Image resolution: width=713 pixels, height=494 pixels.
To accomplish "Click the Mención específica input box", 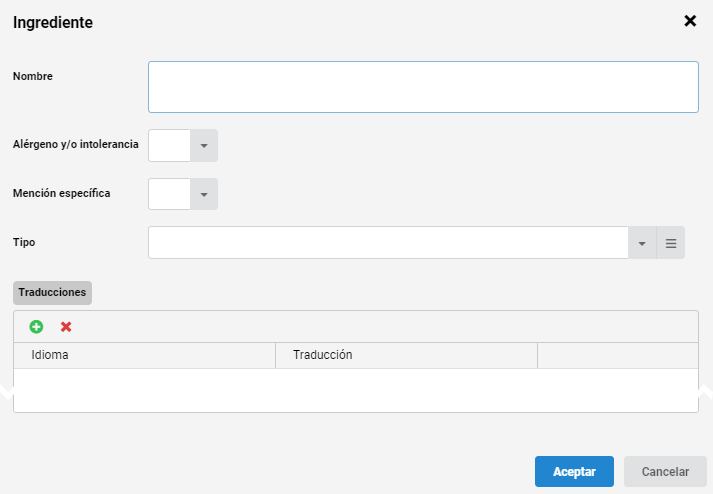I will pyautogui.click(x=169, y=194).
